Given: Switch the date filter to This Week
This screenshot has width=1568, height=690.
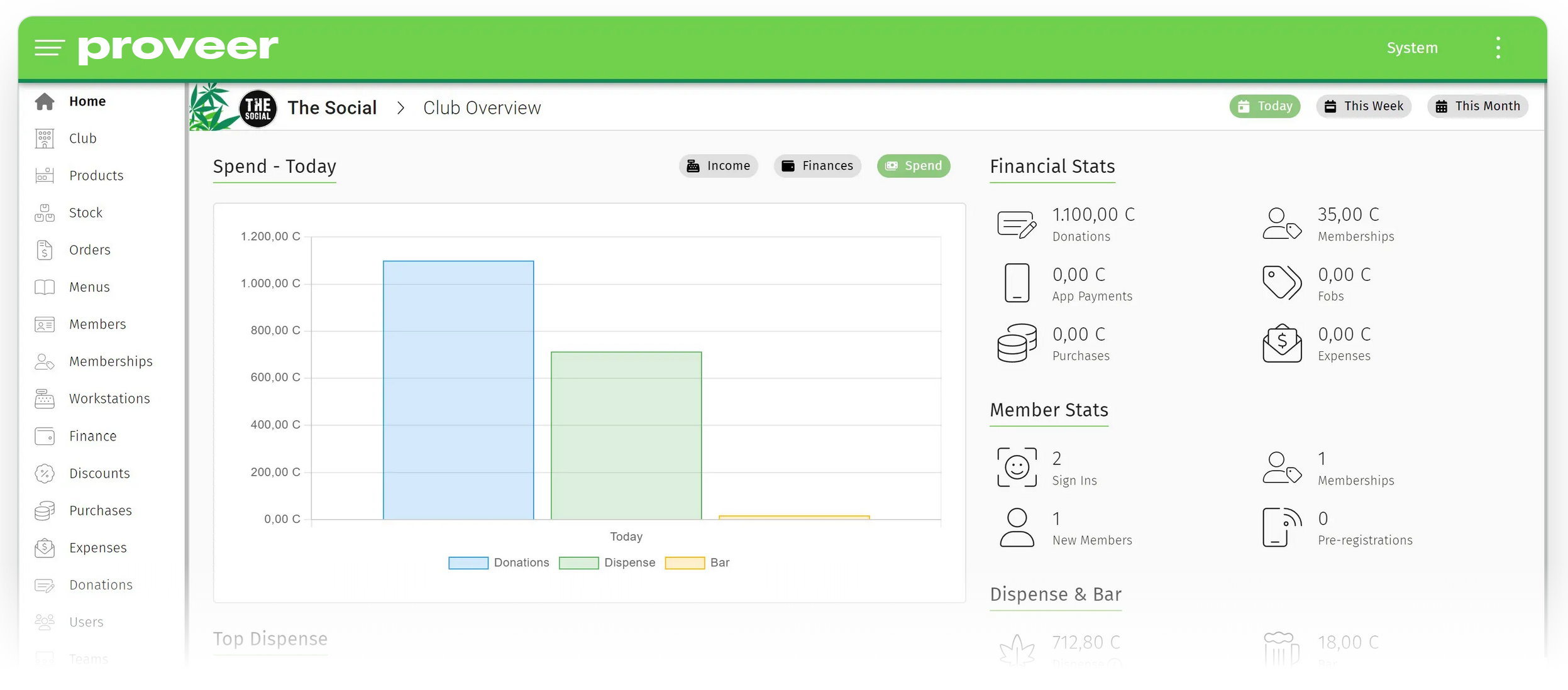Looking at the screenshot, I should coord(1363,106).
